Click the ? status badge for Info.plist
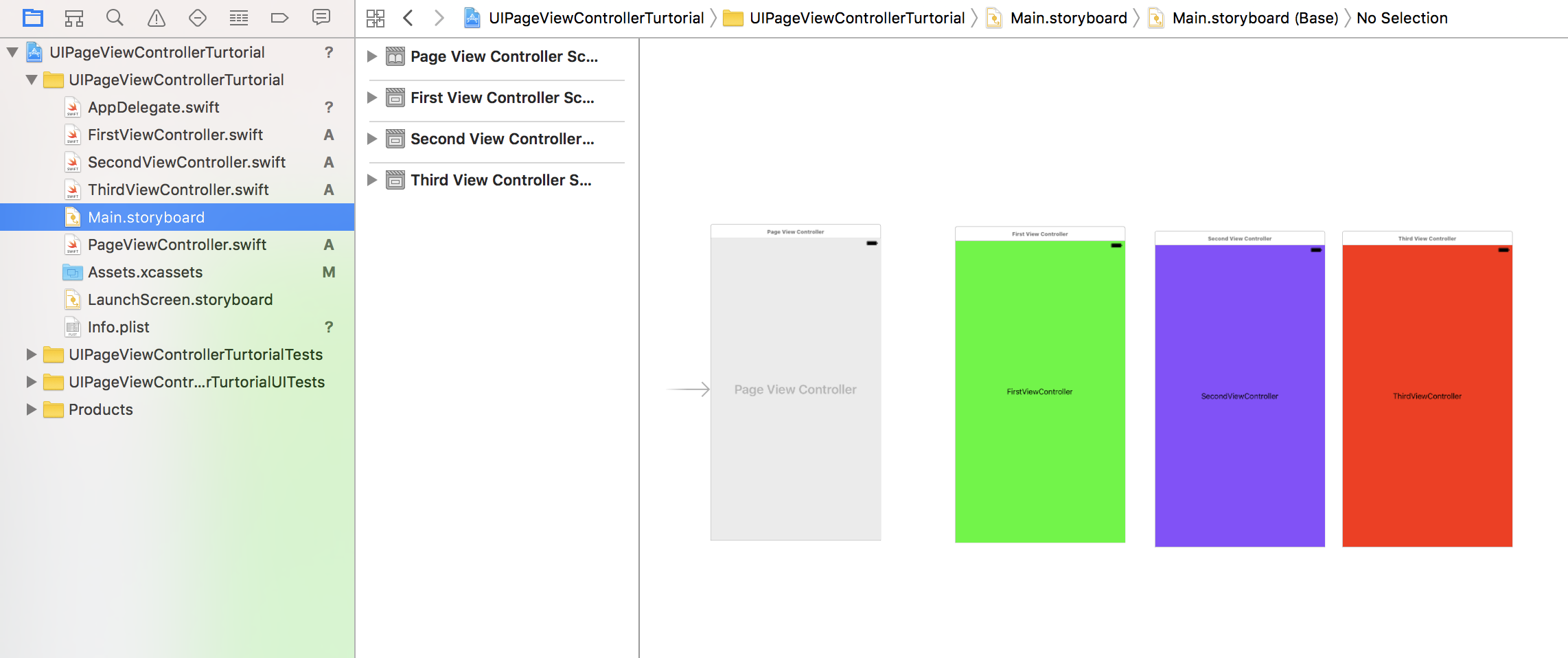Screen dimensions: 1568x658 pyautogui.click(x=329, y=327)
